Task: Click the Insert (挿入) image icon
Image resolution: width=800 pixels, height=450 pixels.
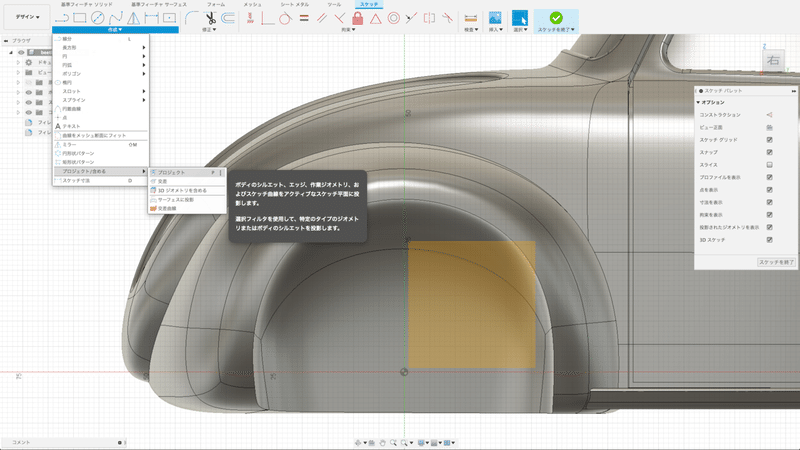Action: (x=494, y=17)
